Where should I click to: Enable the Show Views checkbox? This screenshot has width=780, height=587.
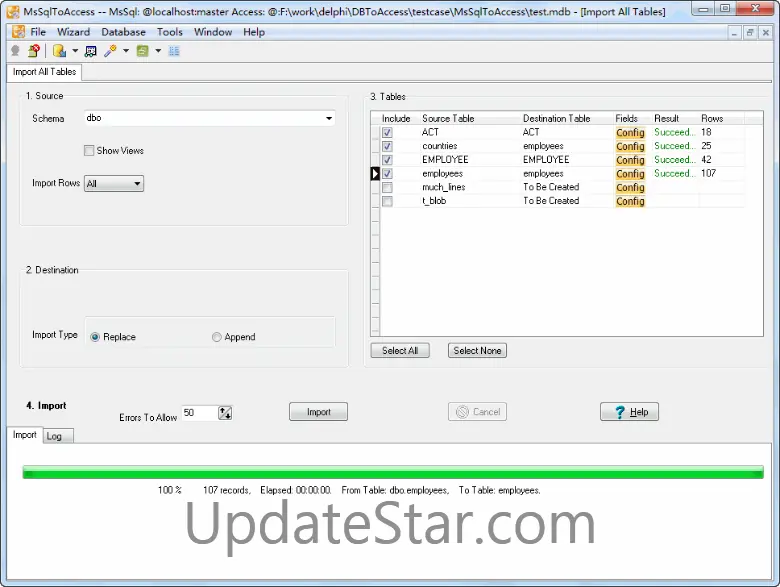point(89,151)
